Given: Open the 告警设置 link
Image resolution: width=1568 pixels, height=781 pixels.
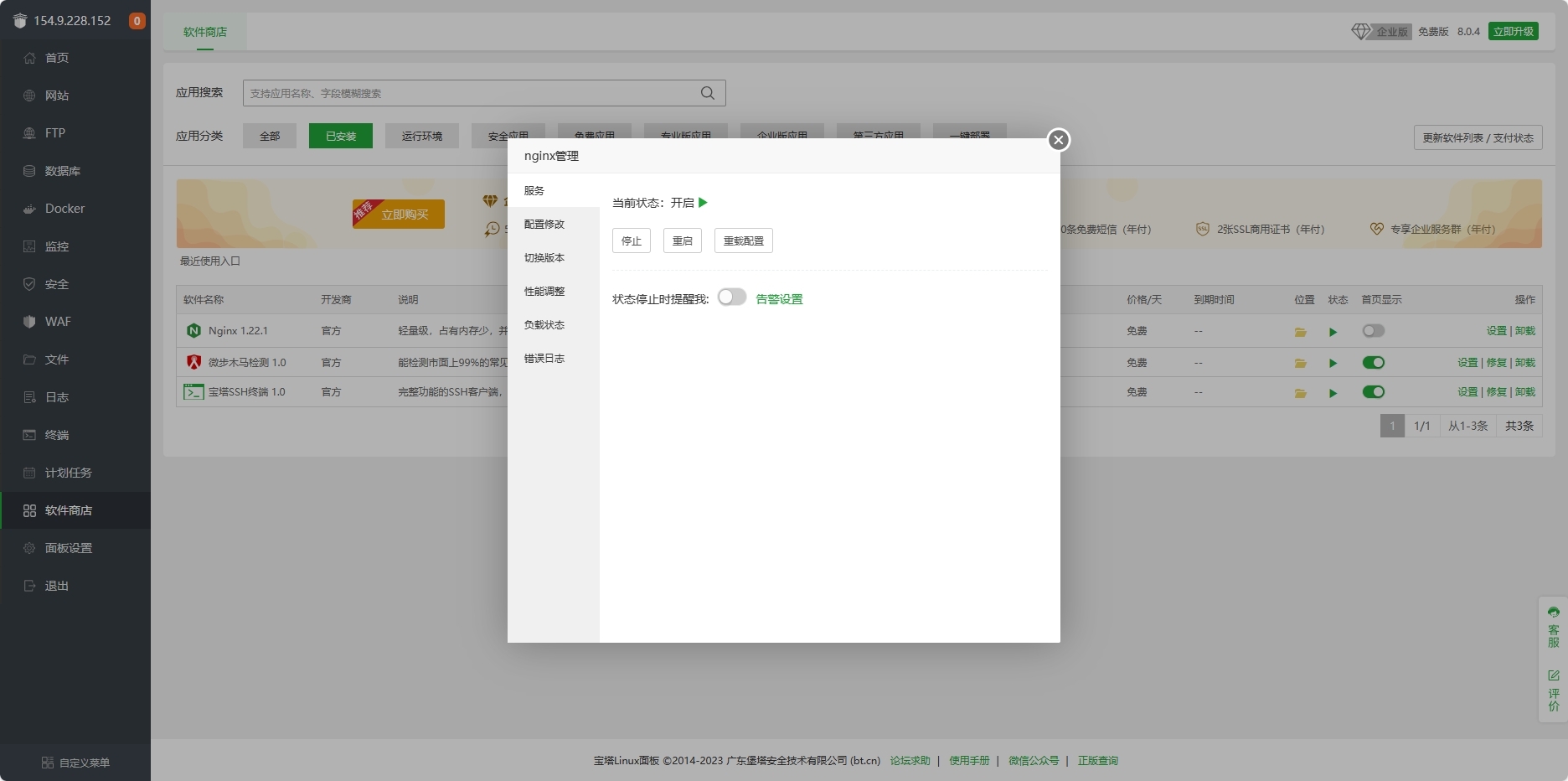Looking at the screenshot, I should pyautogui.click(x=779, y=299).
